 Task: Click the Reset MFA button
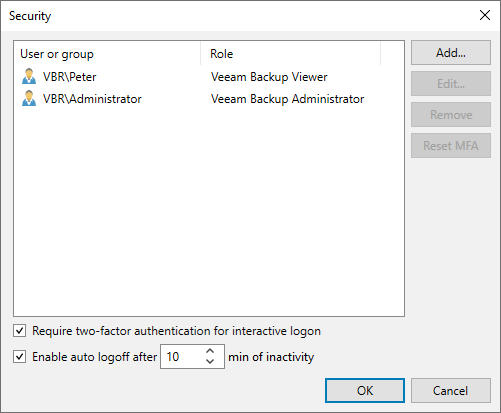point(451,146)
